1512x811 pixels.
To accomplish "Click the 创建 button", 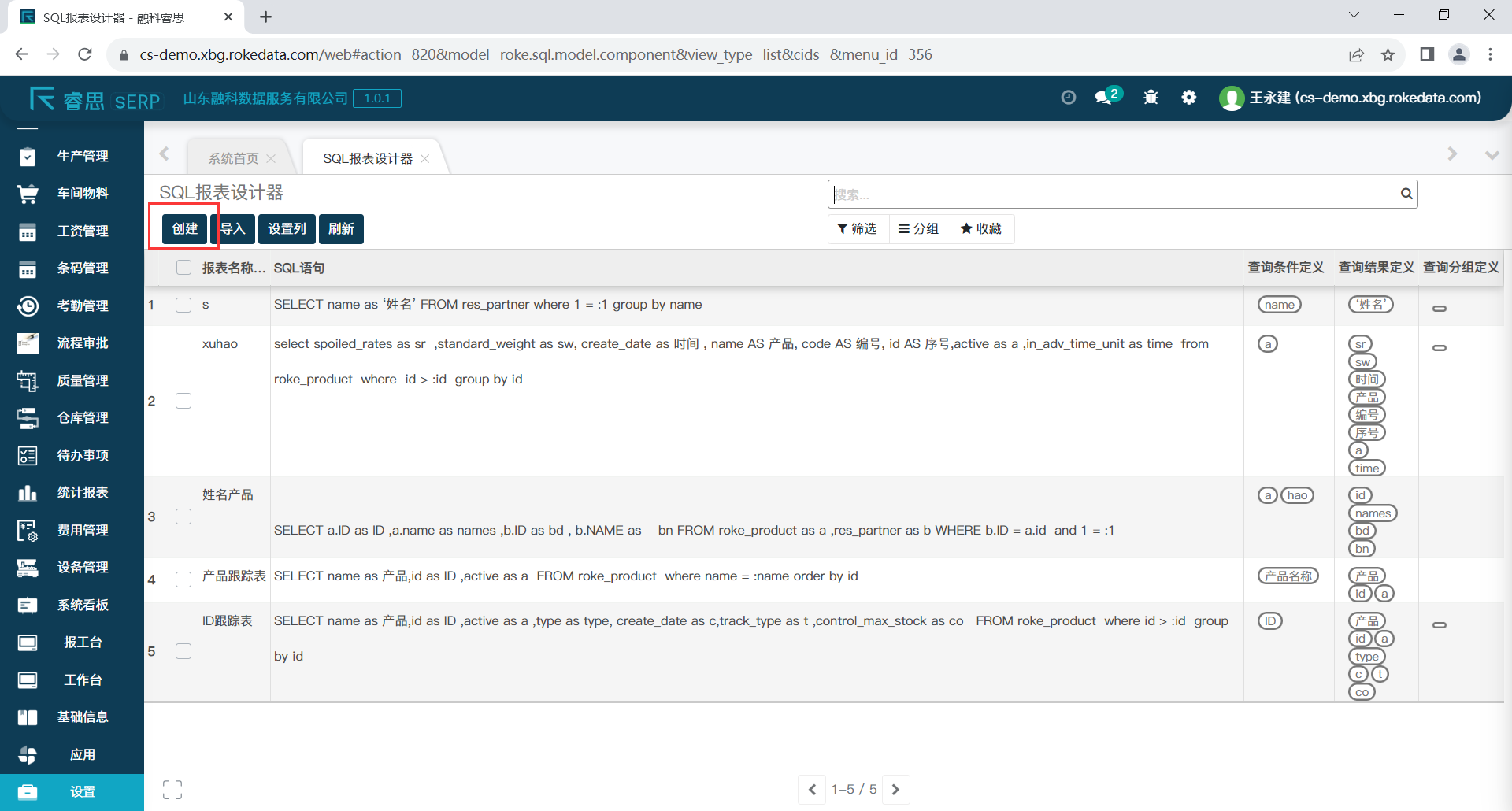I will [185, 229].
